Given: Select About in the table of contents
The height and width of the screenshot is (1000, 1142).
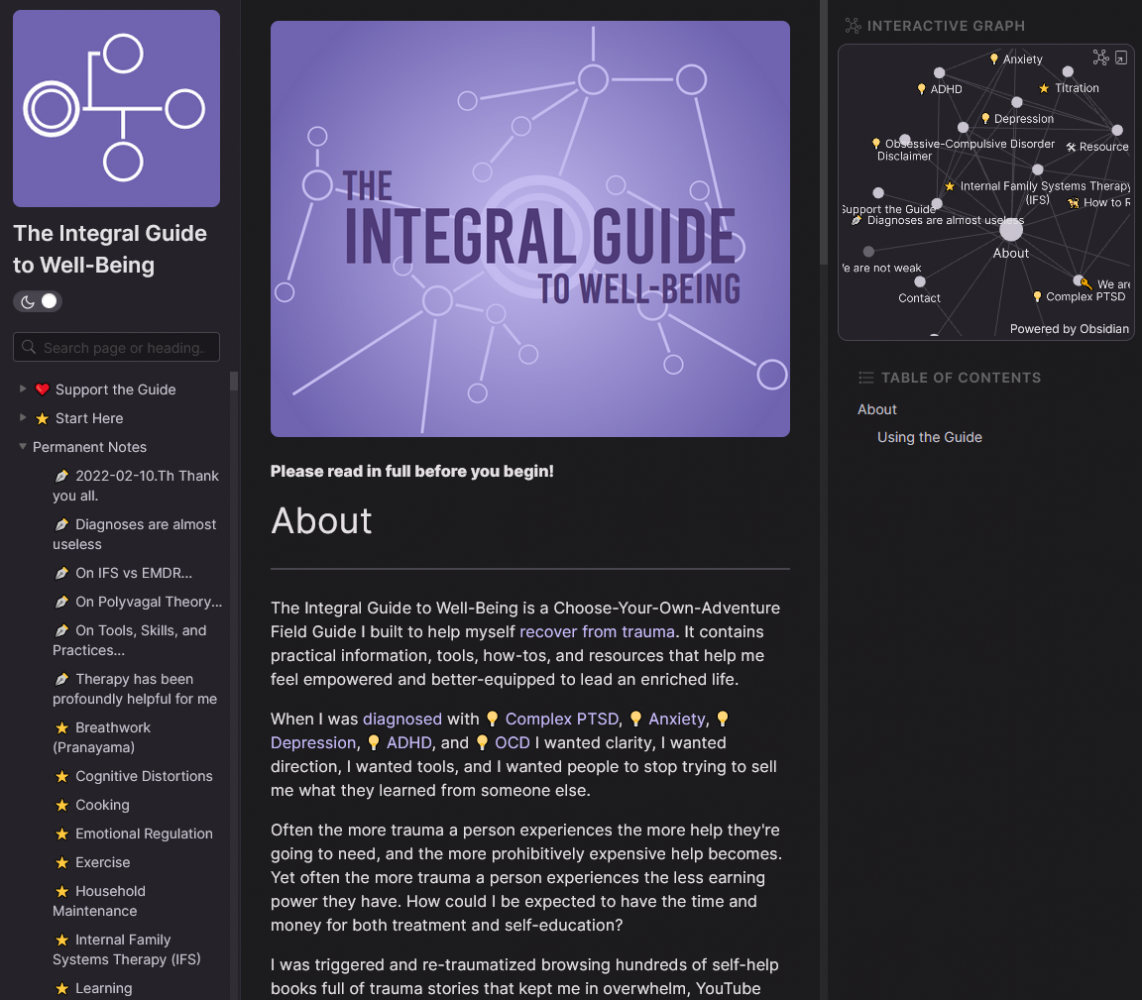Looking at the screenshot, I should [x=877, y=409].
